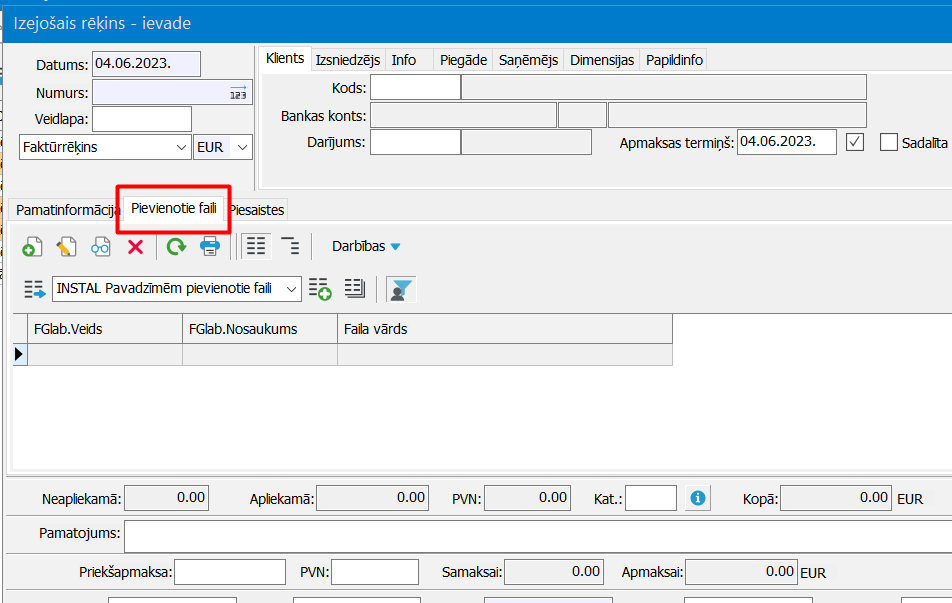Print the attached files list
This screenshot has height=603, width=952.
pyautogui.click(x=210, y=247)
